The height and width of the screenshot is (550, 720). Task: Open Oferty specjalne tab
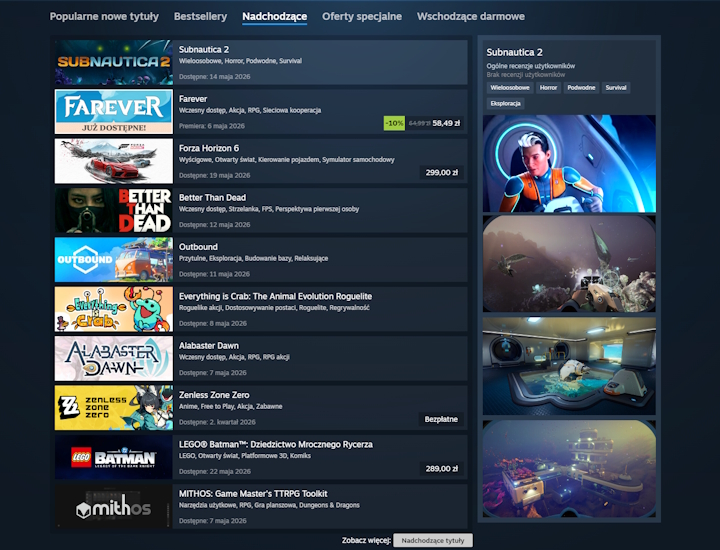coord(362,17)
